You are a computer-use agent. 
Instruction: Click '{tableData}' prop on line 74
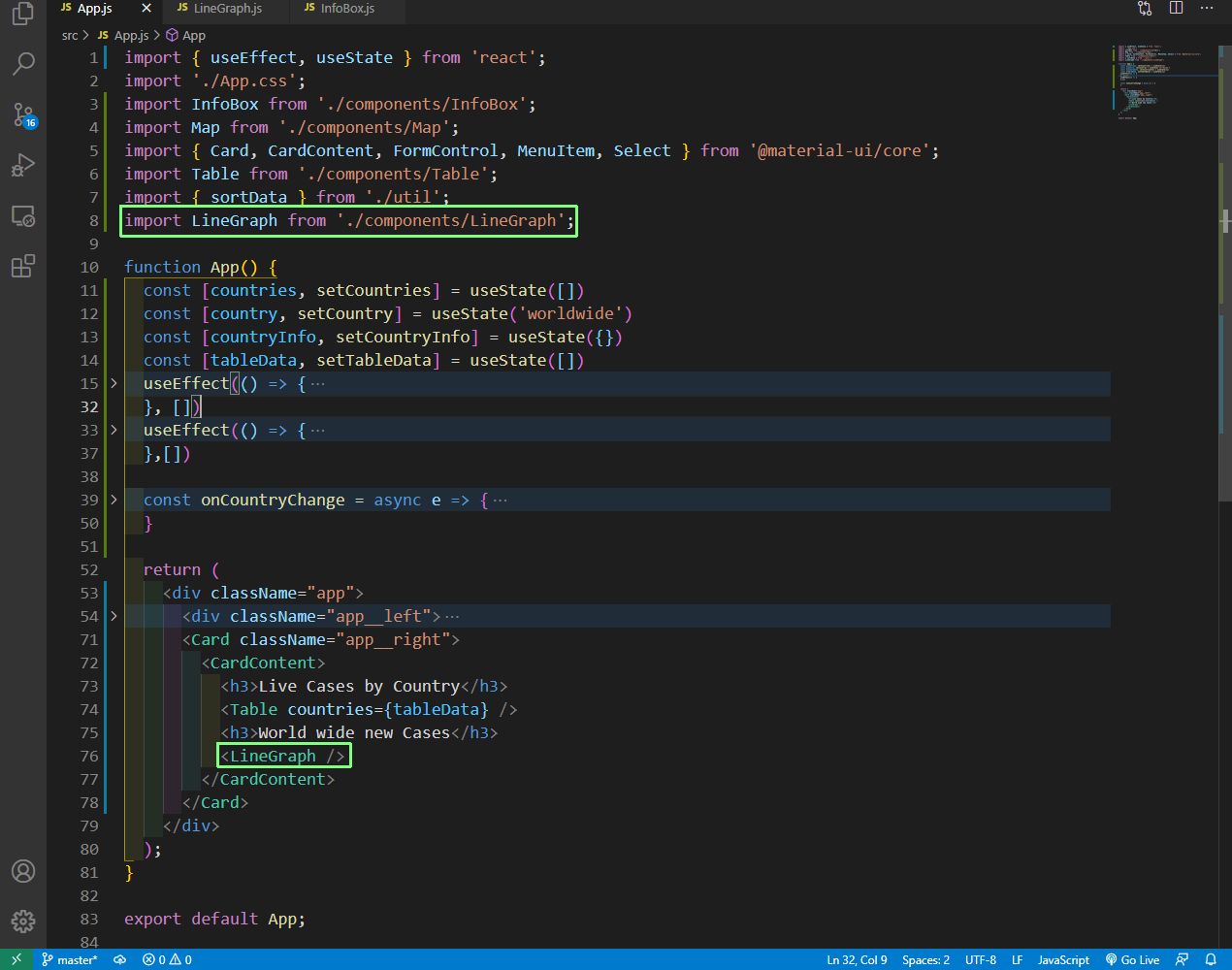coord(436,709)
